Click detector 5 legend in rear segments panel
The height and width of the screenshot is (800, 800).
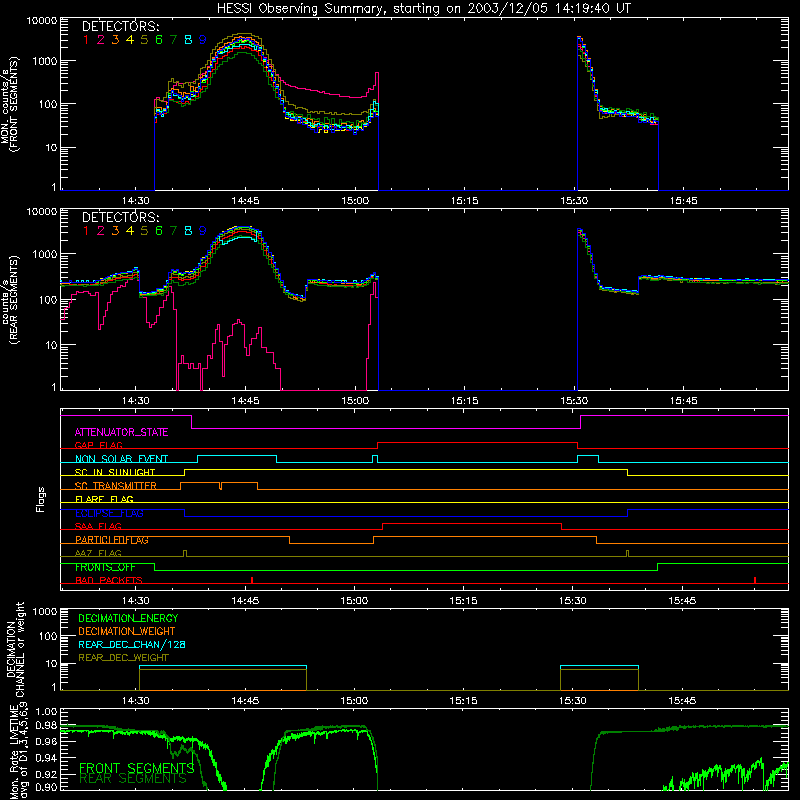point(144,231)
